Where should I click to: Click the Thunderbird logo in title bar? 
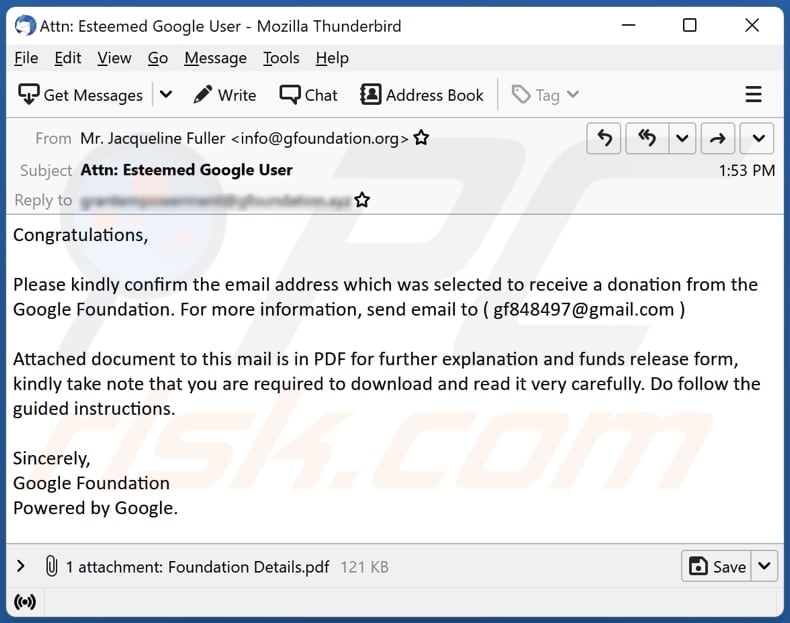25,25
